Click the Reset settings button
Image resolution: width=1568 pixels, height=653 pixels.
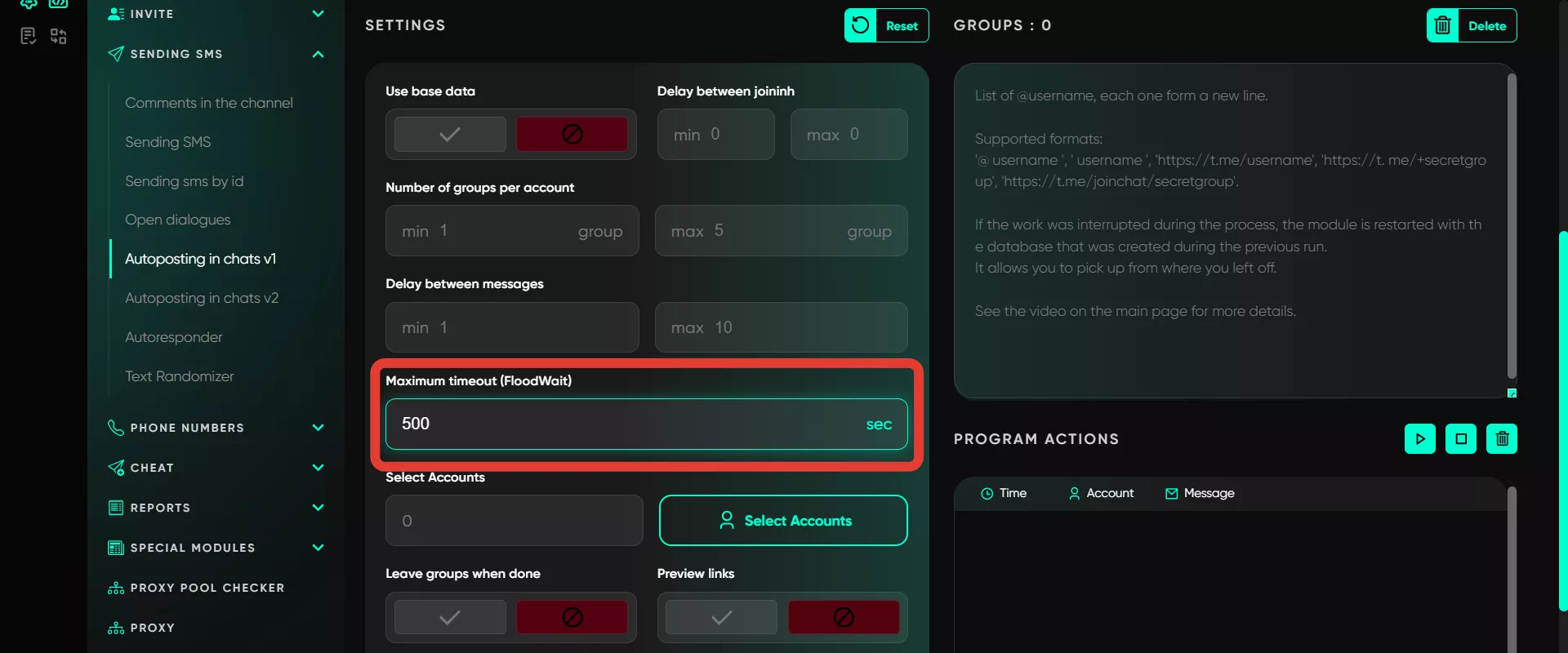(x=887, y=25)
